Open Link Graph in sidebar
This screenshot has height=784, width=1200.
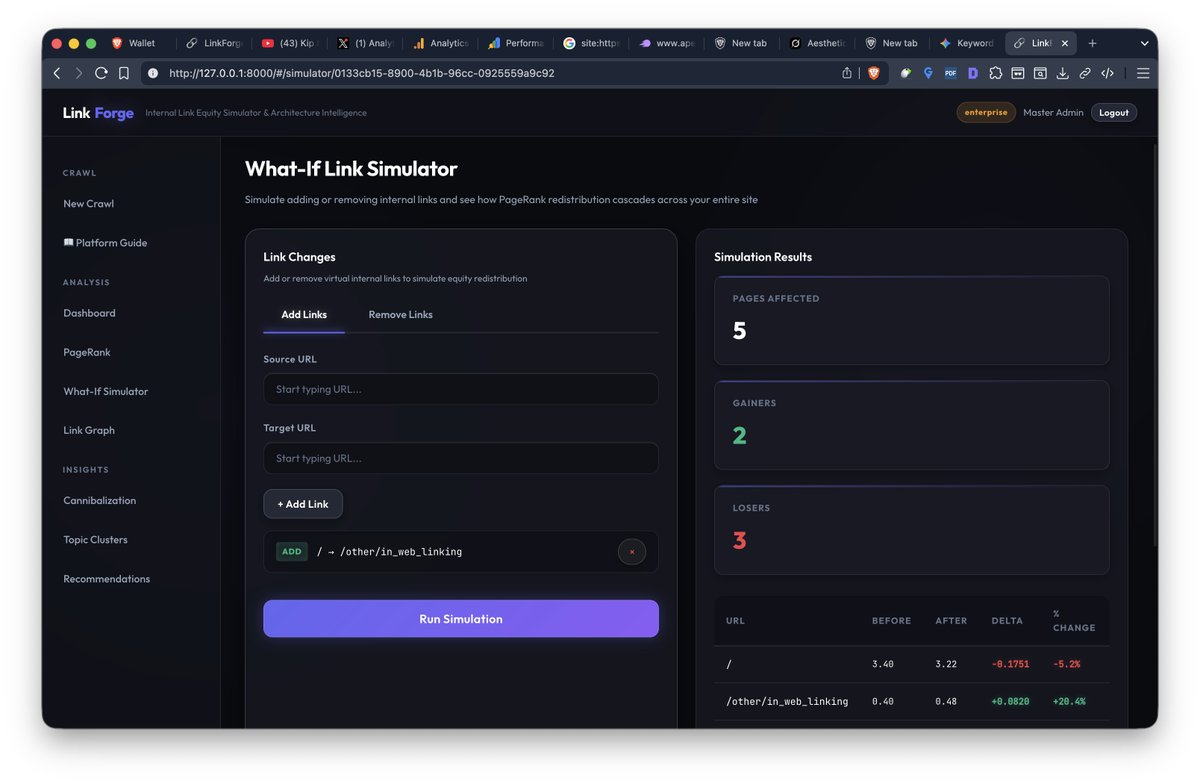(x=89, y=430)
